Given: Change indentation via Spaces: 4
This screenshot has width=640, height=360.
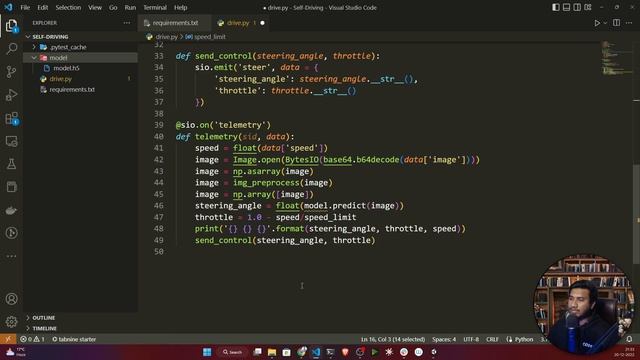Looking at the screenshot, I should [444, 339].
